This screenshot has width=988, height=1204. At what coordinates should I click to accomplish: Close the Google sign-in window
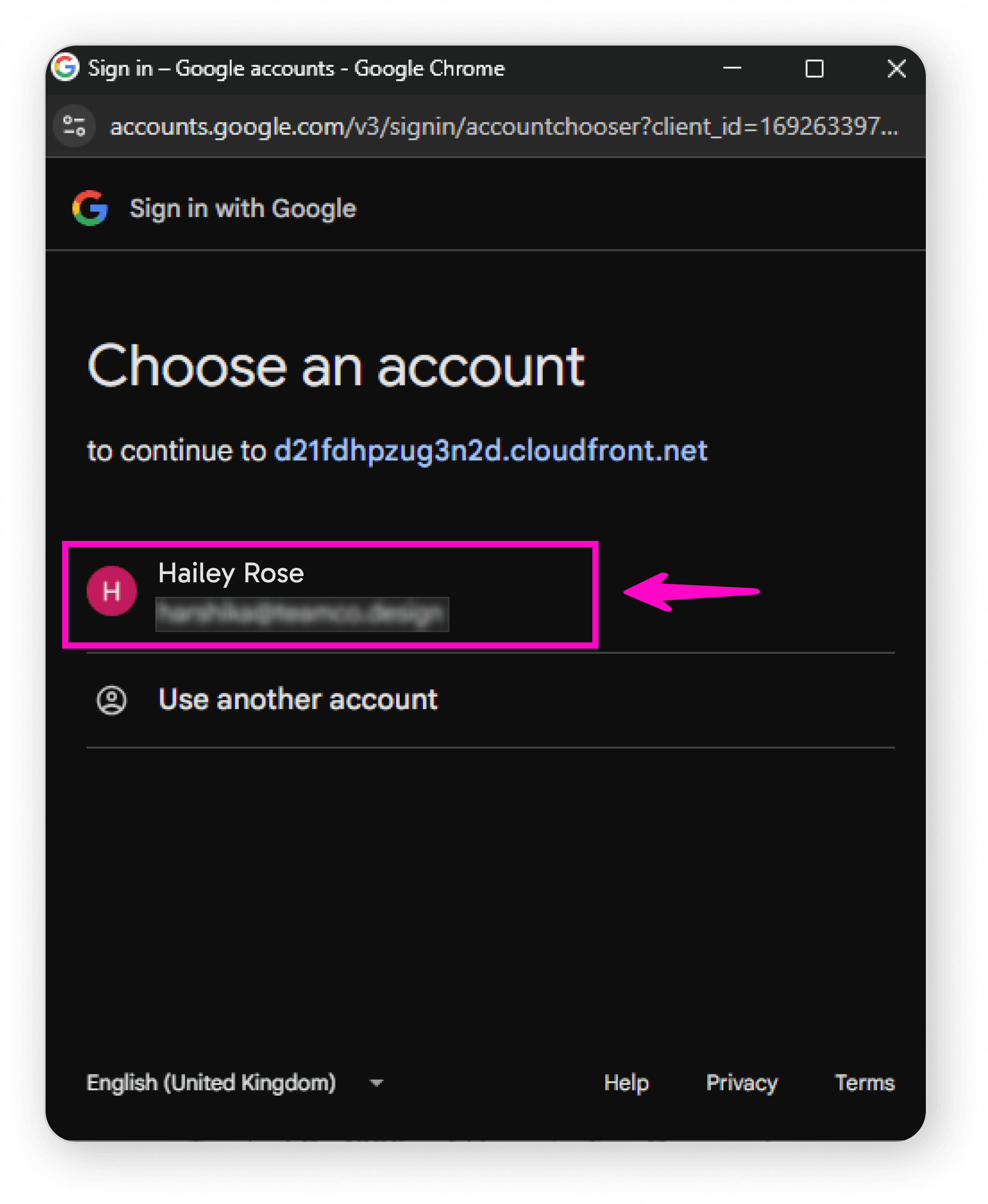[896, 68]
